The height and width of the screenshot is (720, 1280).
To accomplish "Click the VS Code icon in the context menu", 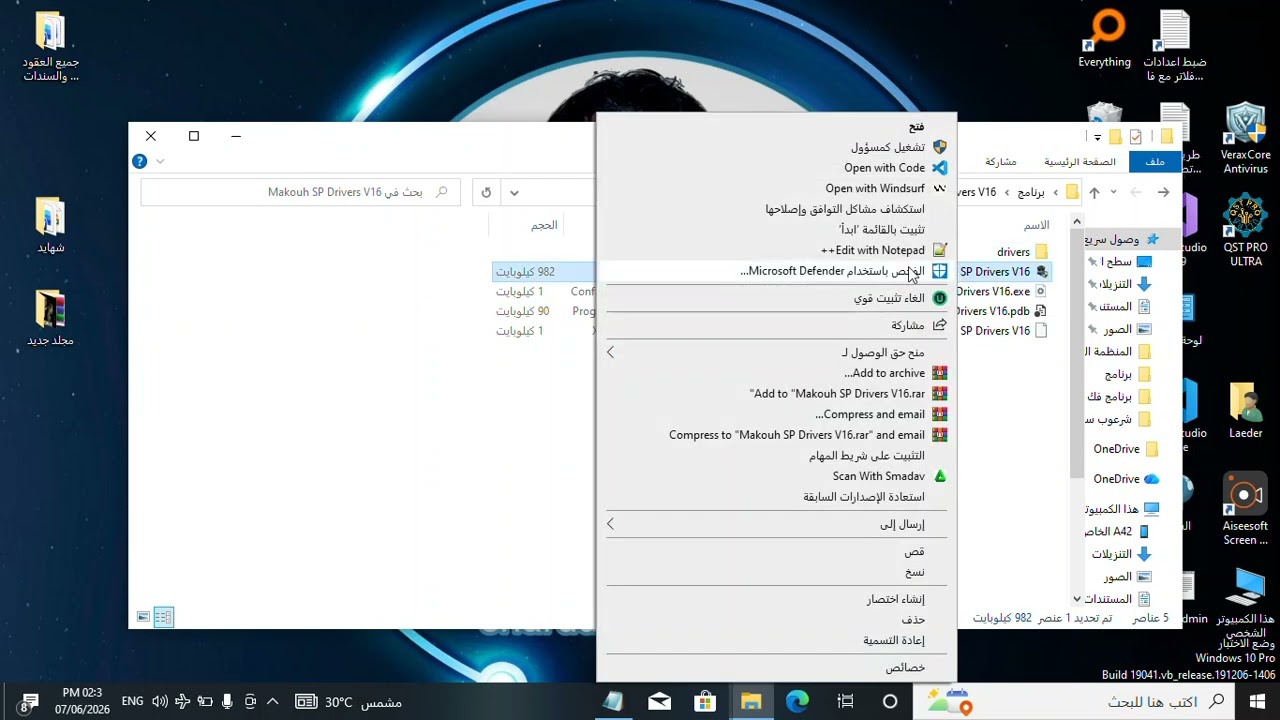I will [x=939, y=168].
